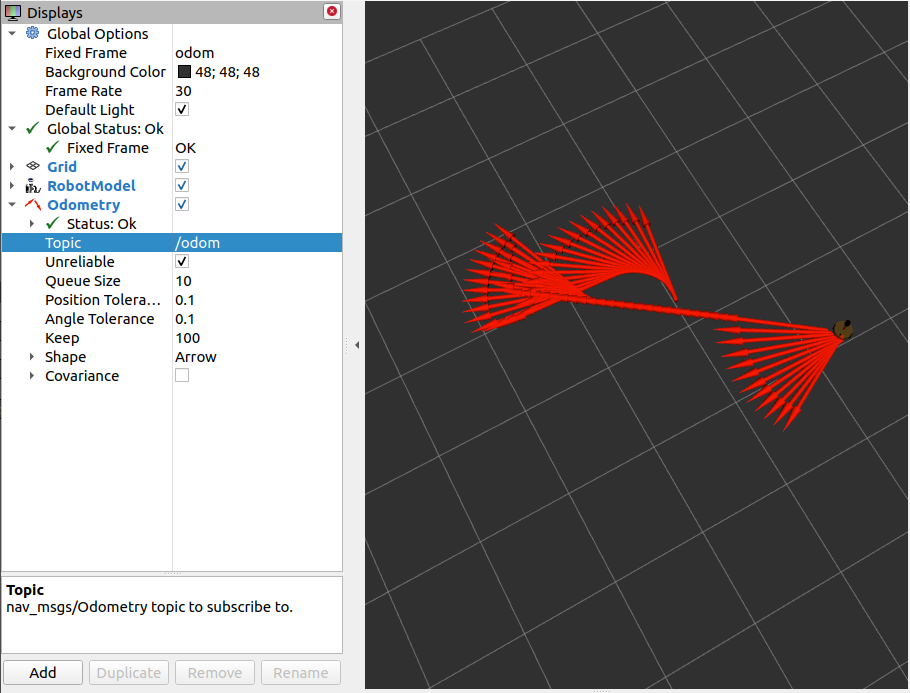Click the Displays panel monitor icon
910x693 pixels.
pos(13,12)
